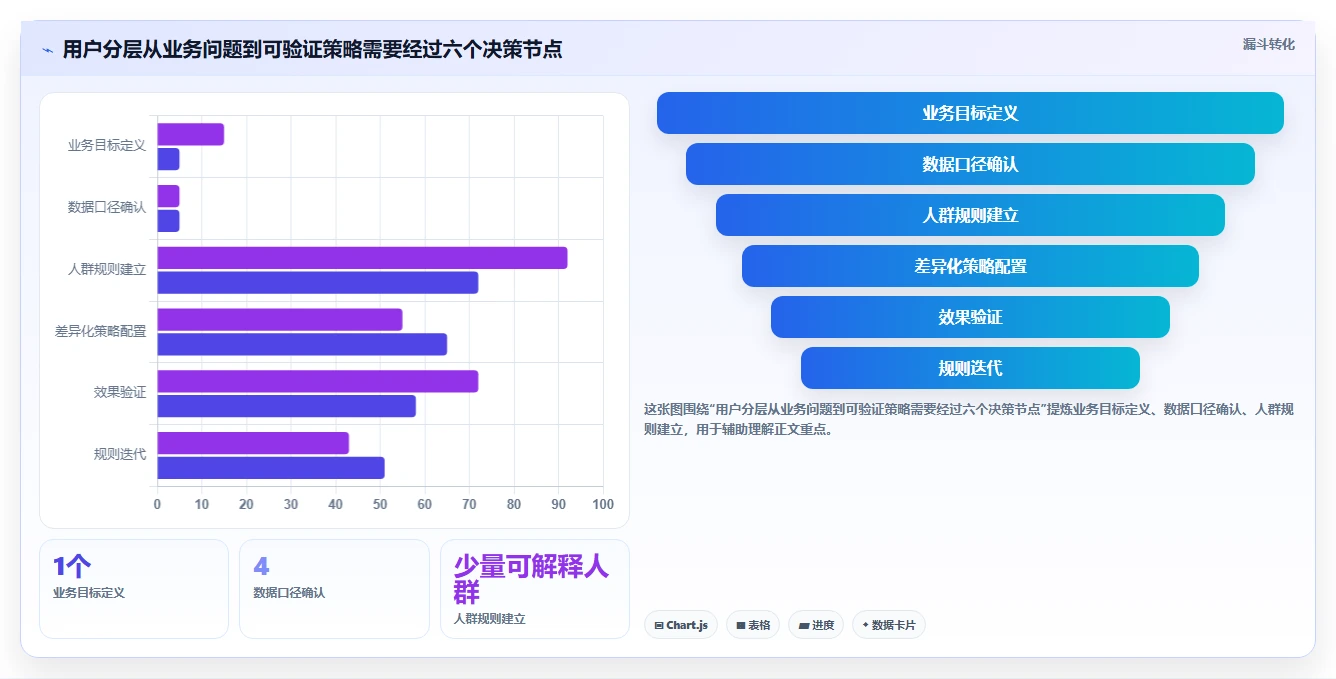Click the 规则迭代 y-axis label

coord(120,455)
